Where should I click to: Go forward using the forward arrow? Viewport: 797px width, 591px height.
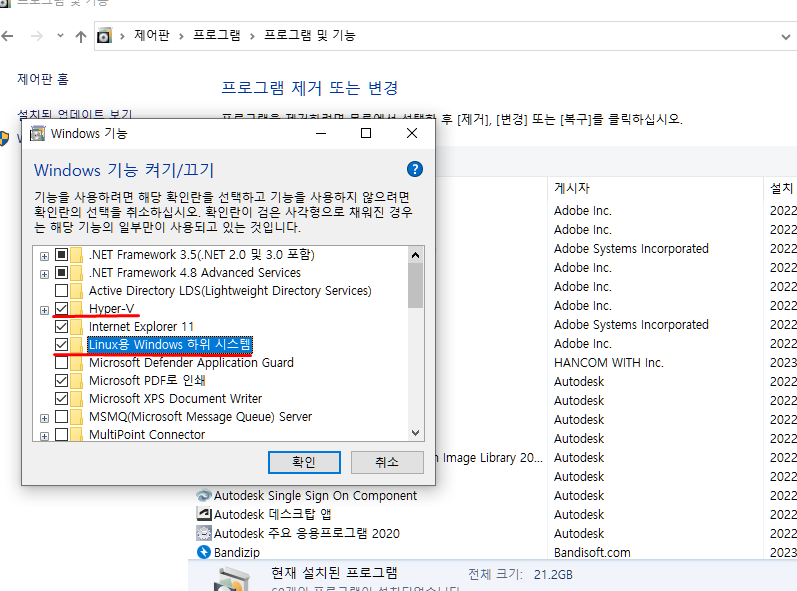pos(37,36)
